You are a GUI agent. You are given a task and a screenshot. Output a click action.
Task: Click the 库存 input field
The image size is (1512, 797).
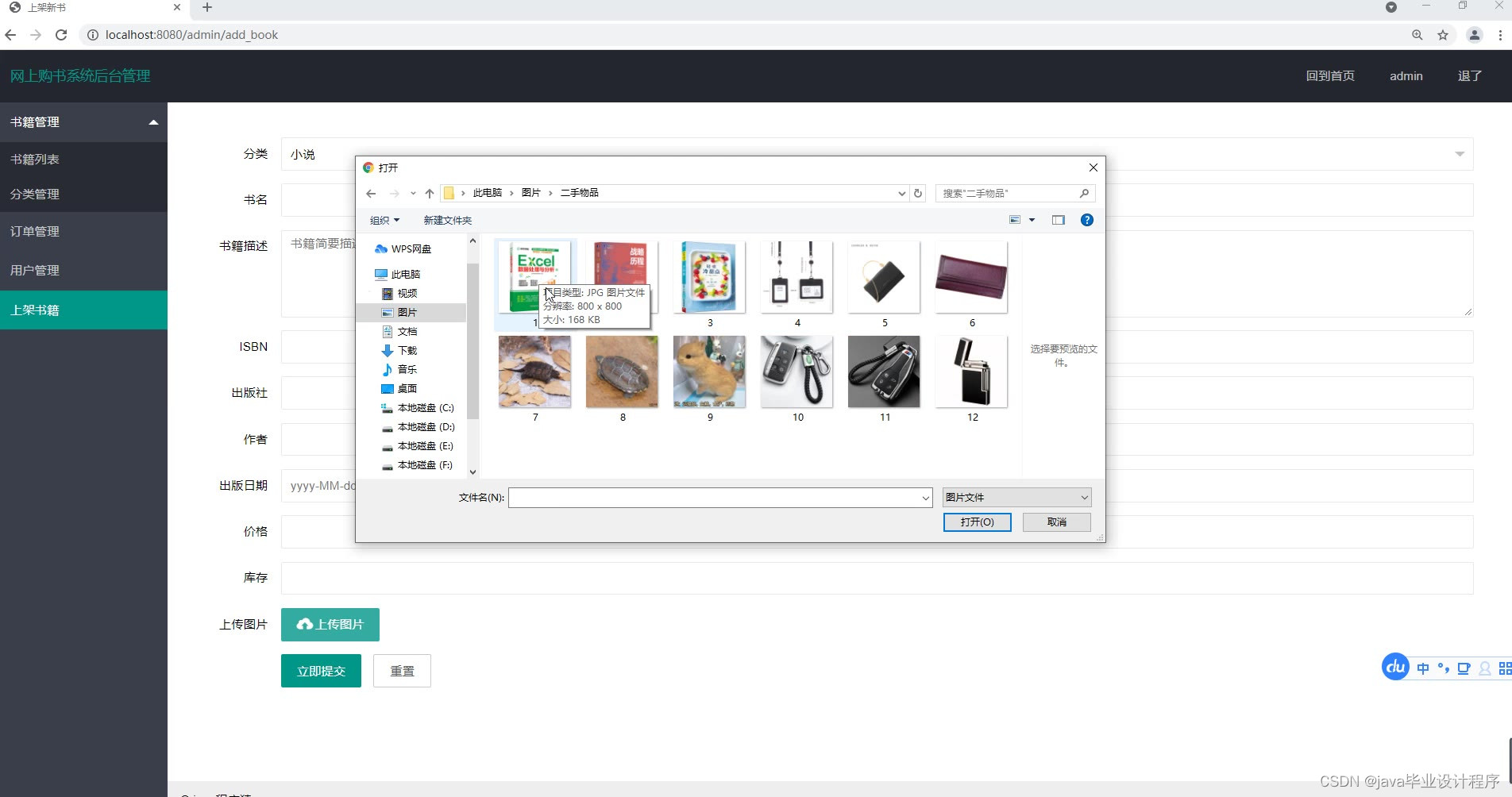(877, 578)
